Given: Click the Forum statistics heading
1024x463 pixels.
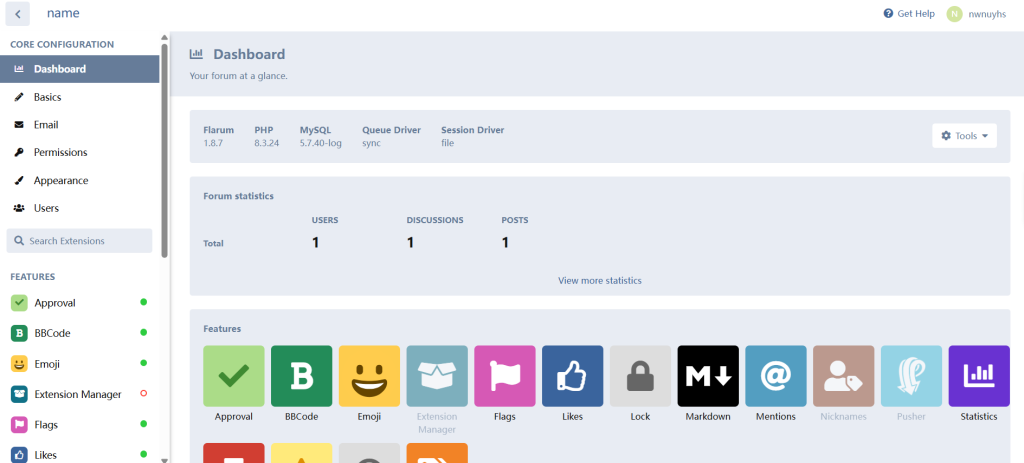Looking at the screenshot, I should (238, 196).
